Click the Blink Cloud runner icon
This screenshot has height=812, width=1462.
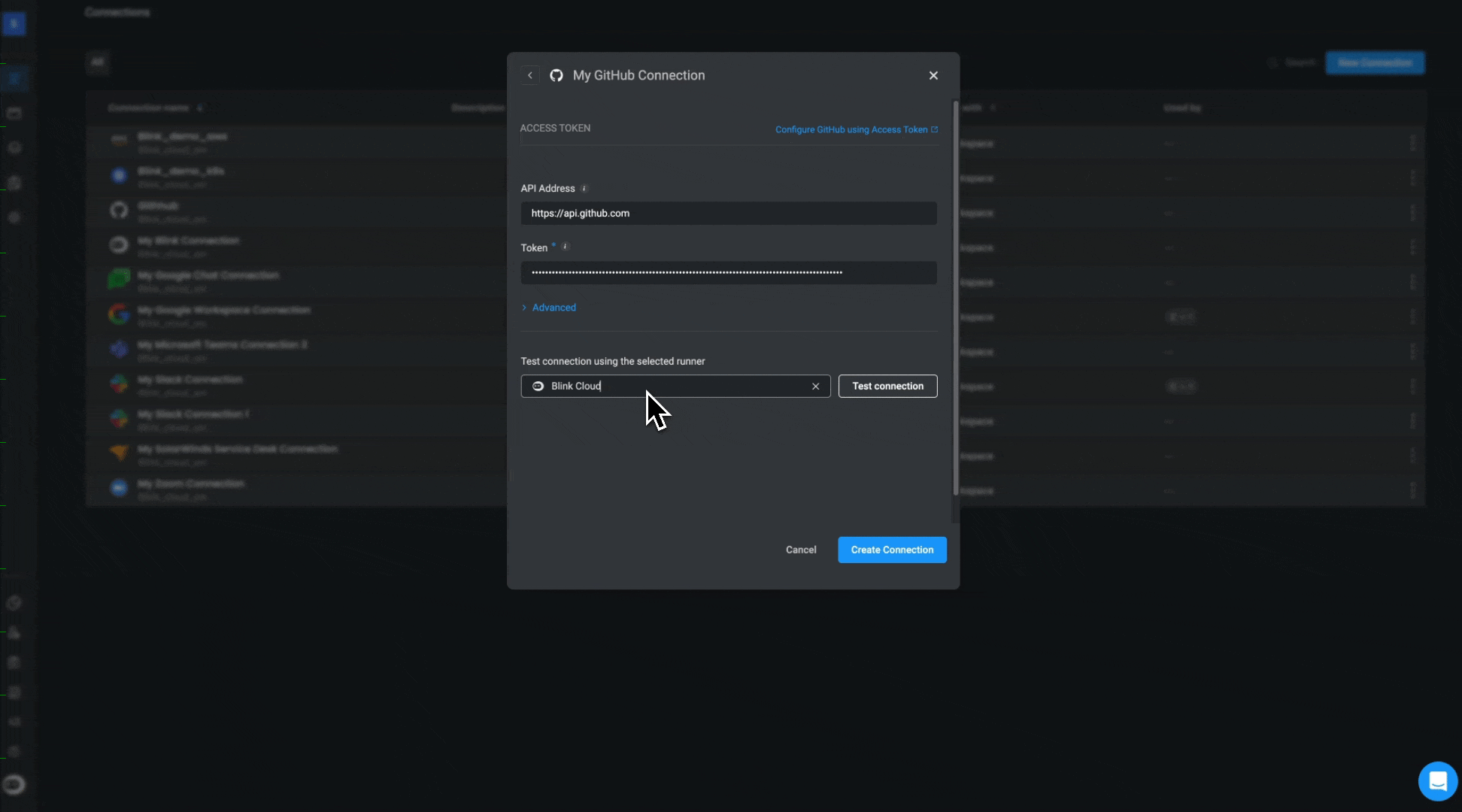pyautogui.click(x=538, y=386)
